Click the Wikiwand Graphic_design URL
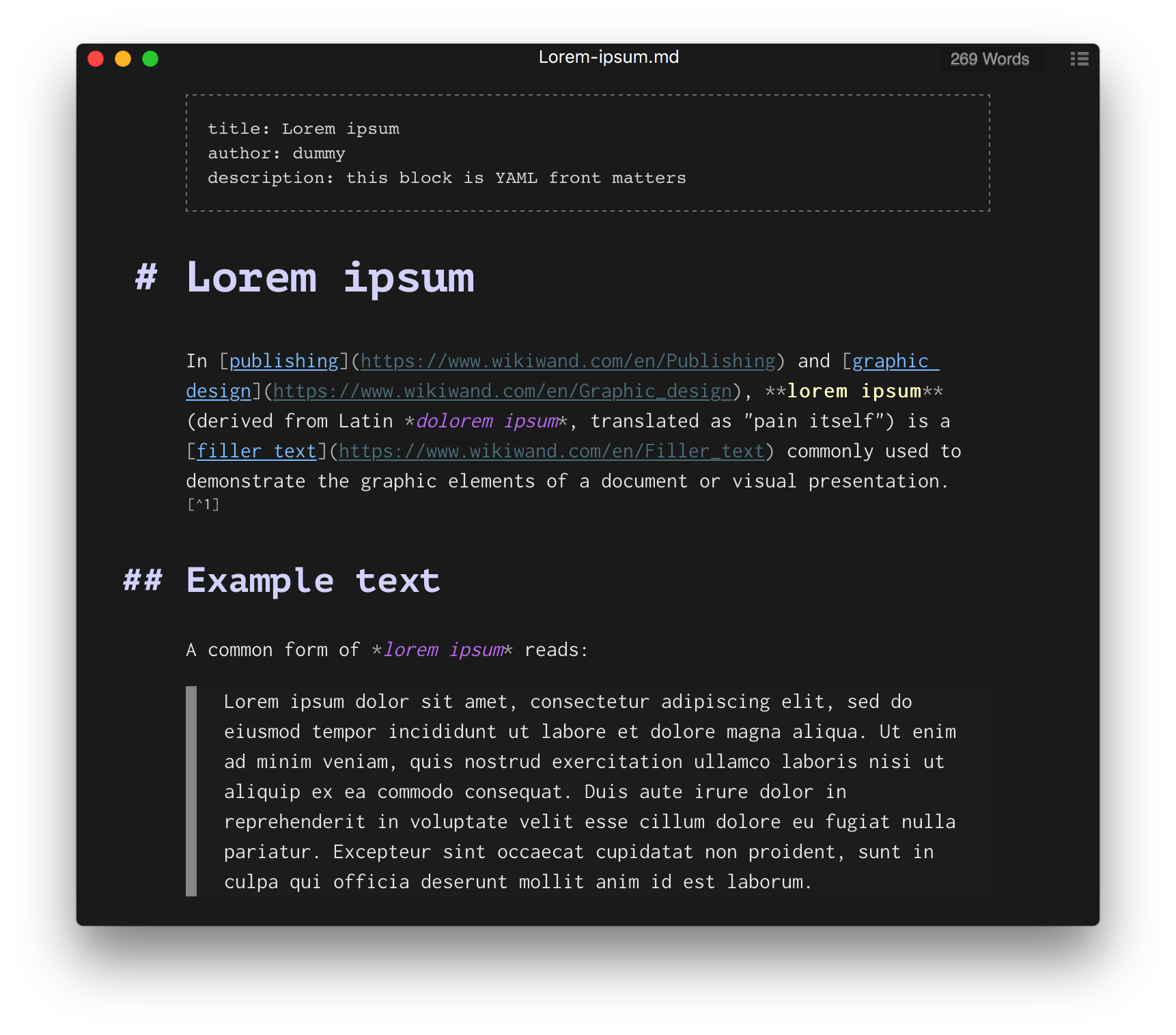The height and width of the screenshot is (1035, 1176). 503,391
